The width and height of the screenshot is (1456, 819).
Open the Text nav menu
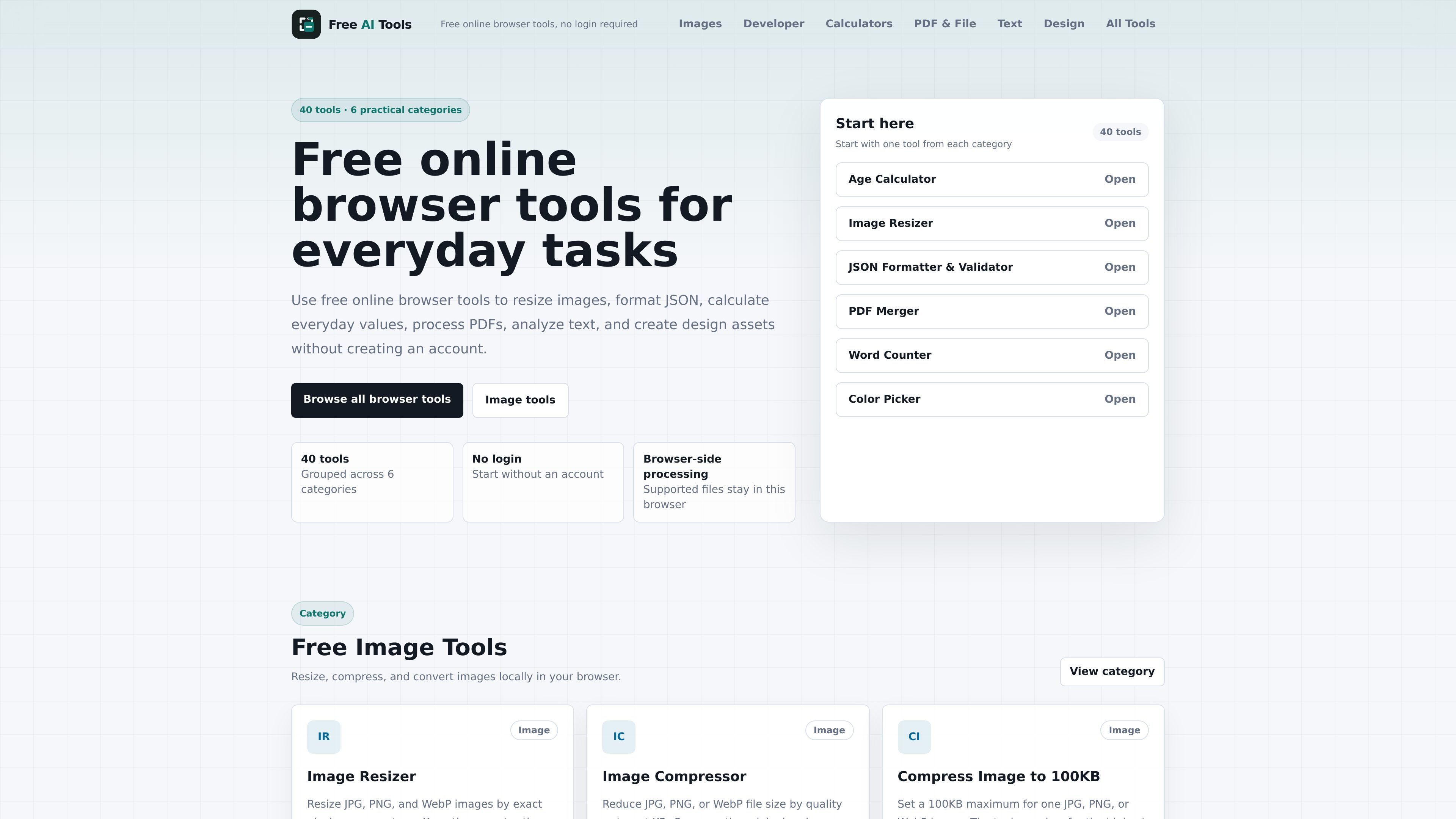1009,24
